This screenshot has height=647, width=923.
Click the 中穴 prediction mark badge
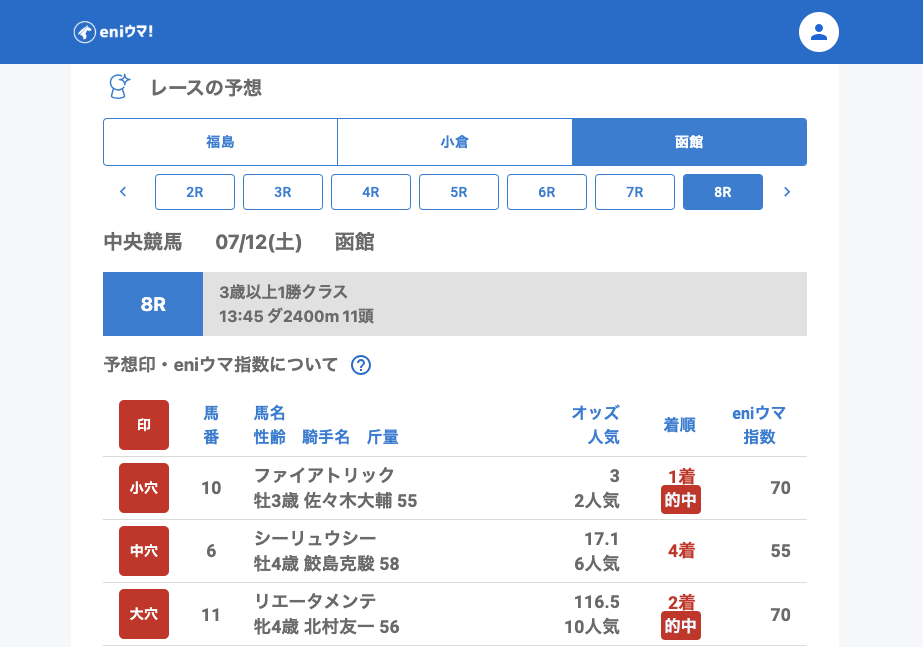click(144, 551)
